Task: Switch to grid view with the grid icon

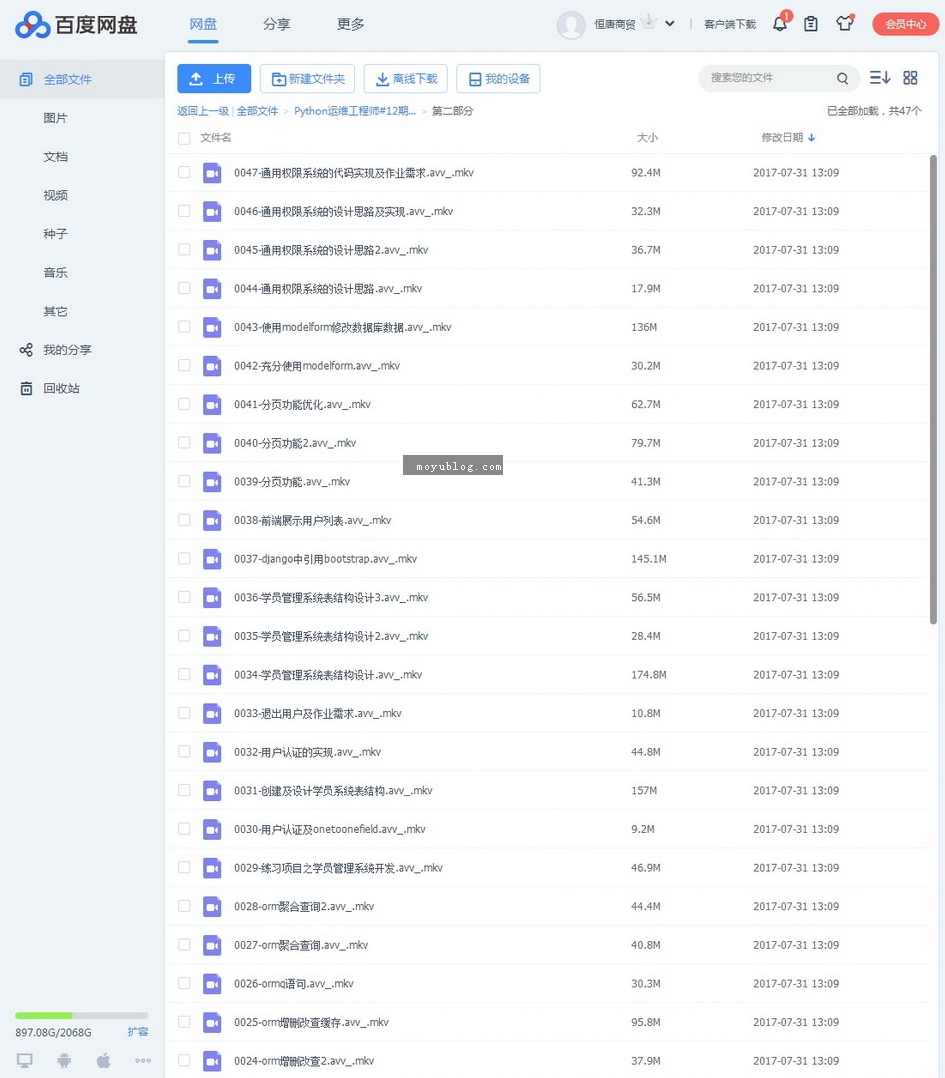Action: (910, 77)
